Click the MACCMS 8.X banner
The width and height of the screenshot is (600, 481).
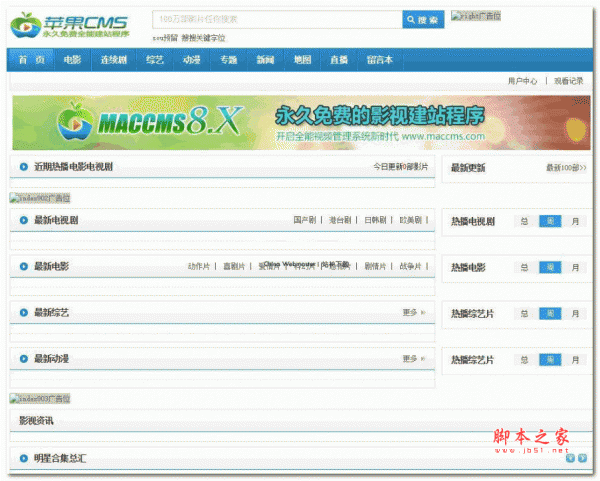(x=301, y=122)
